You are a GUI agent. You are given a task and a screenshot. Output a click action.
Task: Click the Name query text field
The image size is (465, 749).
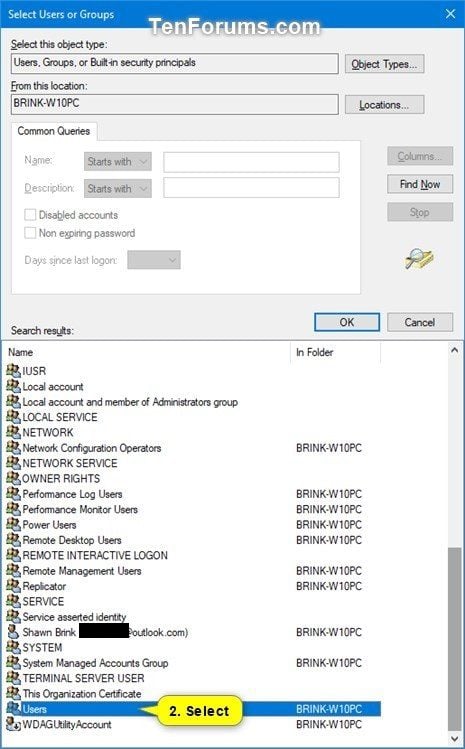pyautogui.click(x=251, y=162)
